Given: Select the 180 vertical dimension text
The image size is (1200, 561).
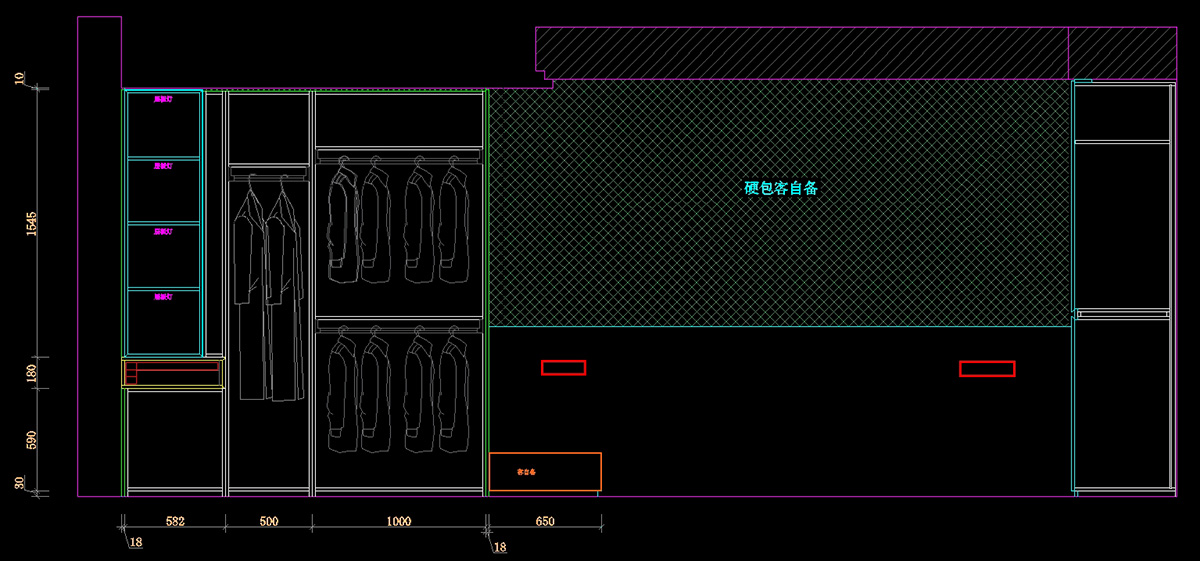Looking at the screenshot, I should coord(31,374).
